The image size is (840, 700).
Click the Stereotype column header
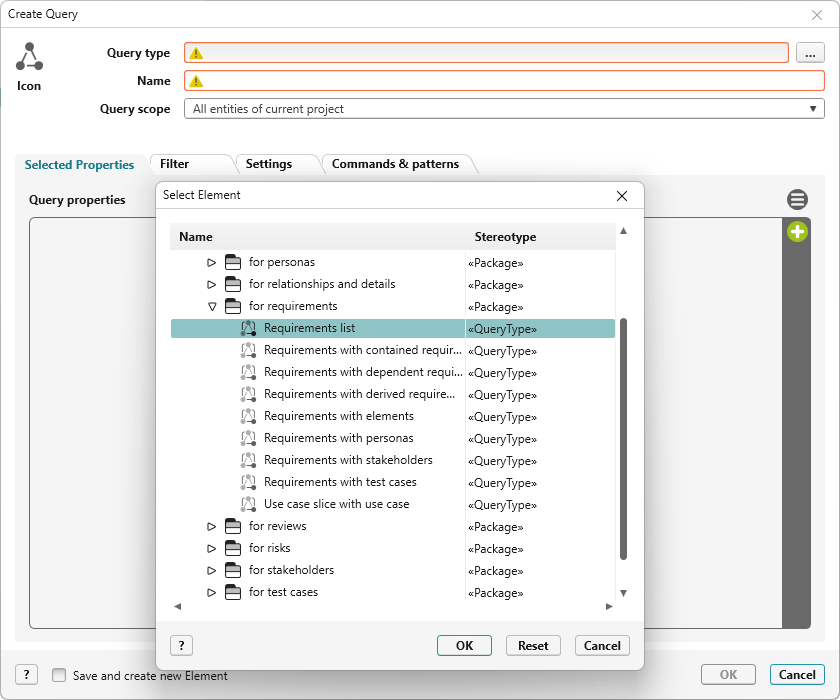(541, 237)
